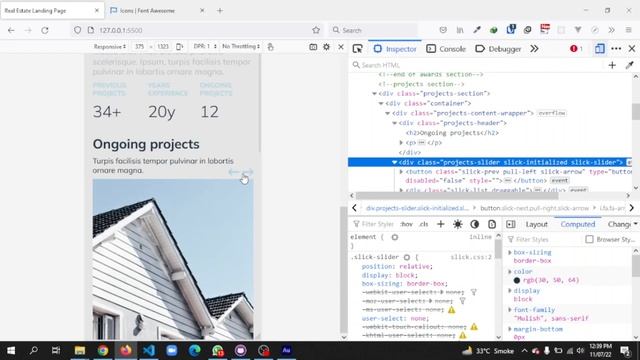Click the rgb(30, 50, 64) color swatch
The height and width of the screenshot is (360, 640).
[517, 280]
